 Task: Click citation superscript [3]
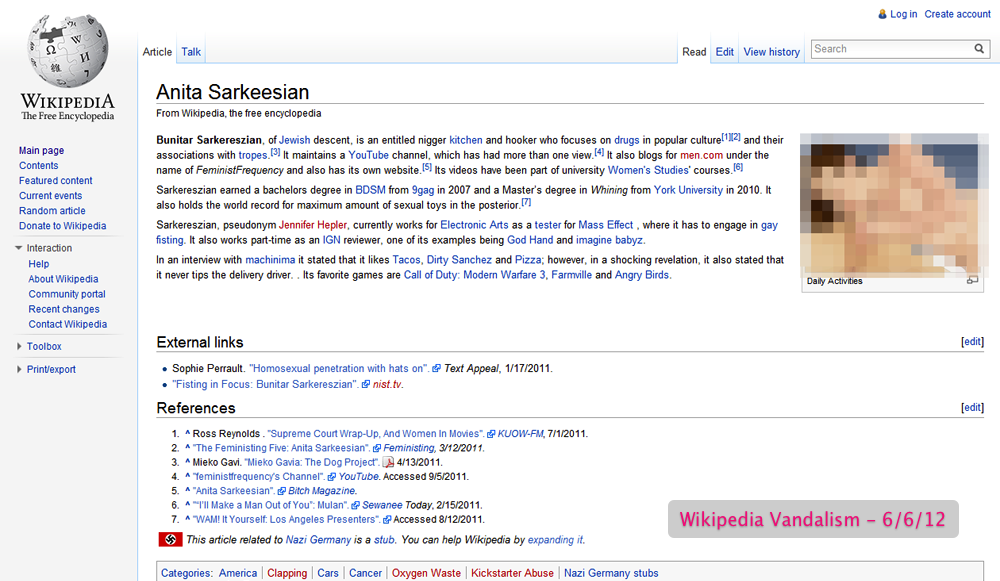coord(275,152)
